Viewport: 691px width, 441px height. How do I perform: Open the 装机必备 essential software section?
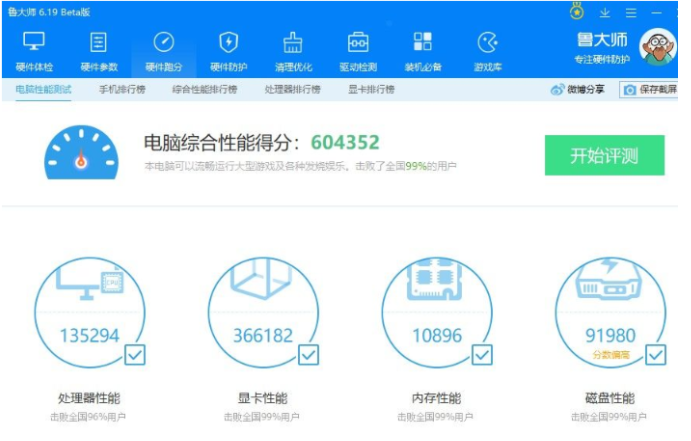tap(423, 52)
